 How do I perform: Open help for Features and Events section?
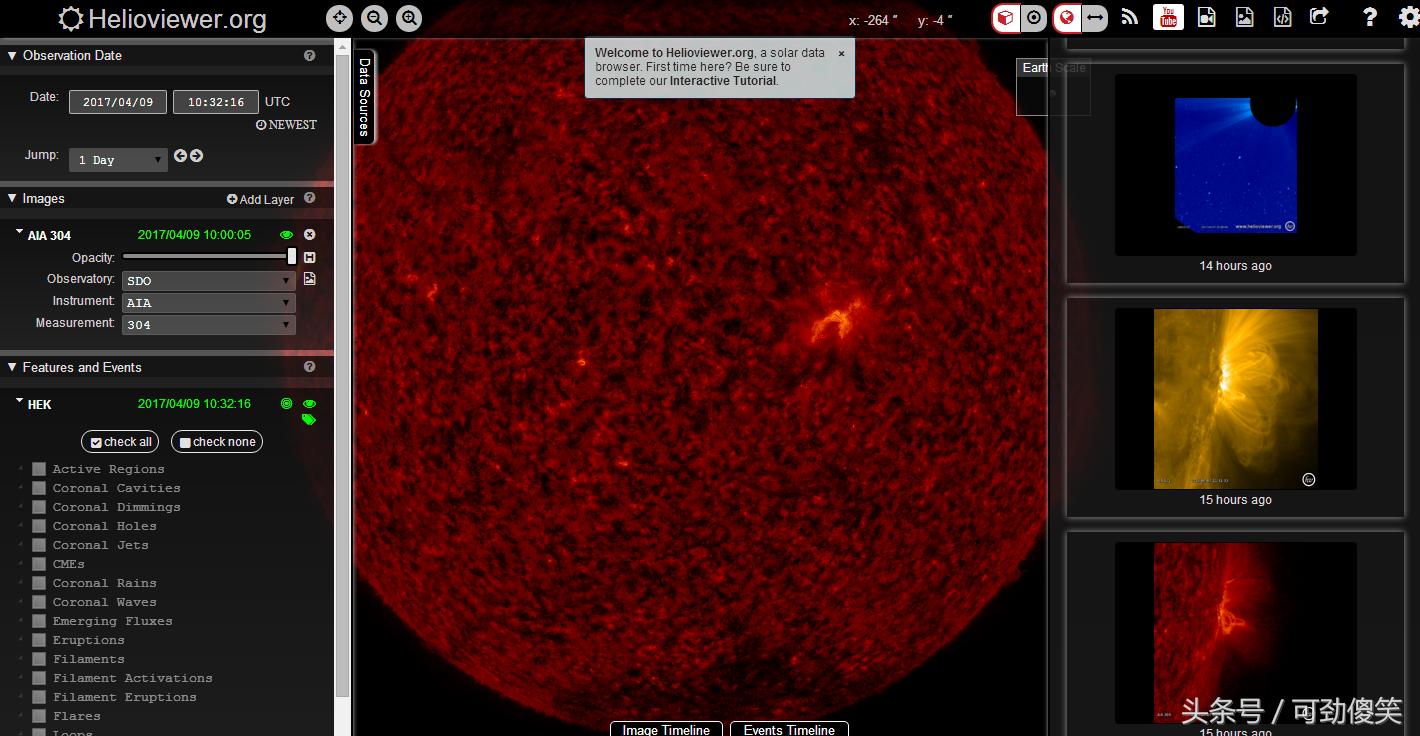[310, 367]
